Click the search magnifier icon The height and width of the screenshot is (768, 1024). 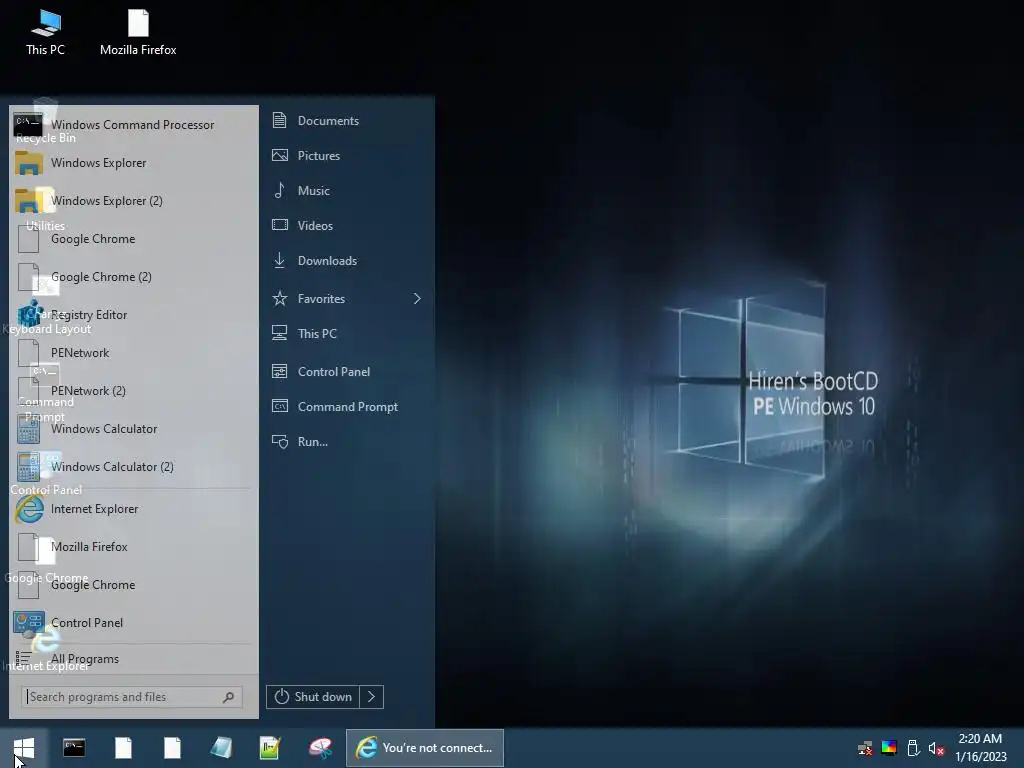point(228,697)
